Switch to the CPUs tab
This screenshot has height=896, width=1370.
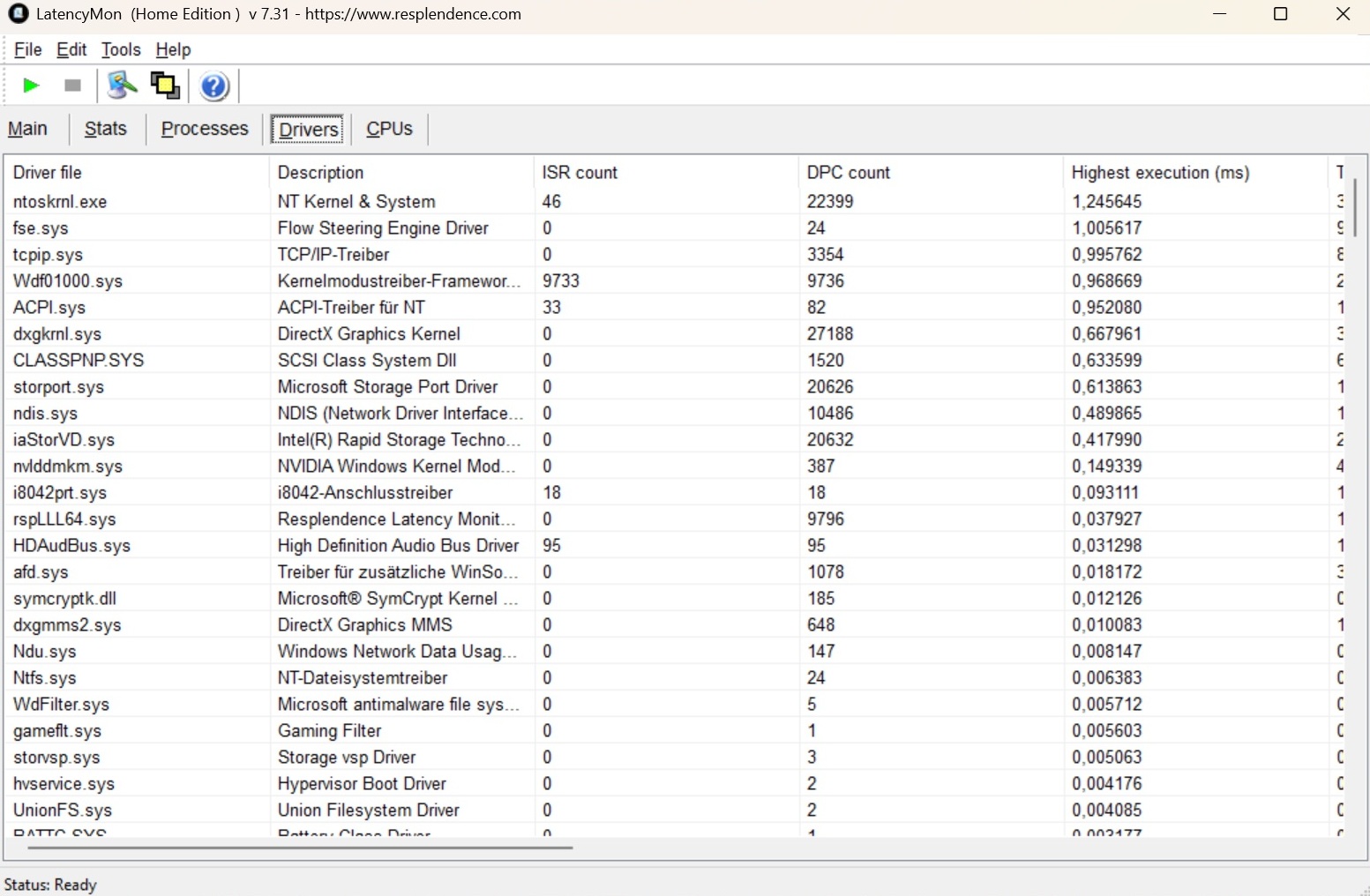click(x=389, y=129)
